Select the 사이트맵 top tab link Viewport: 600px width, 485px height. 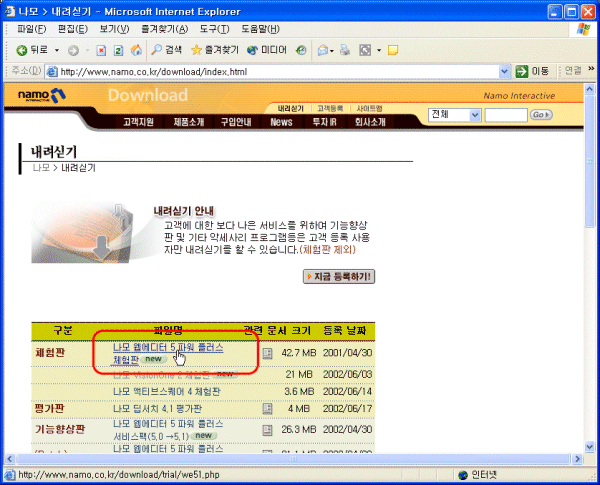click(x=369, y=109)
